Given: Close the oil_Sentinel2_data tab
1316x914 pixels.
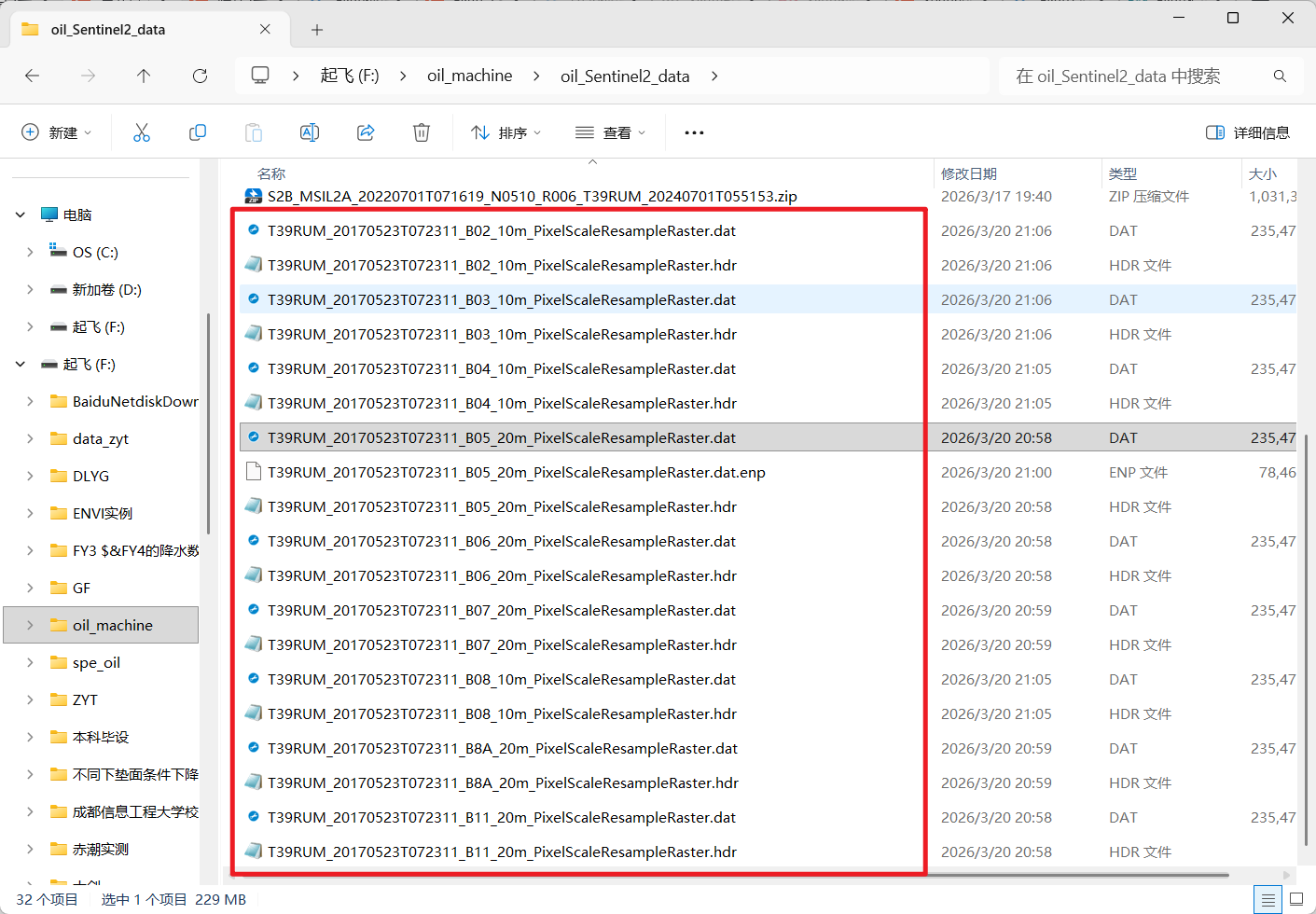Looking at the screenshot, I should [x=265, y=29].
